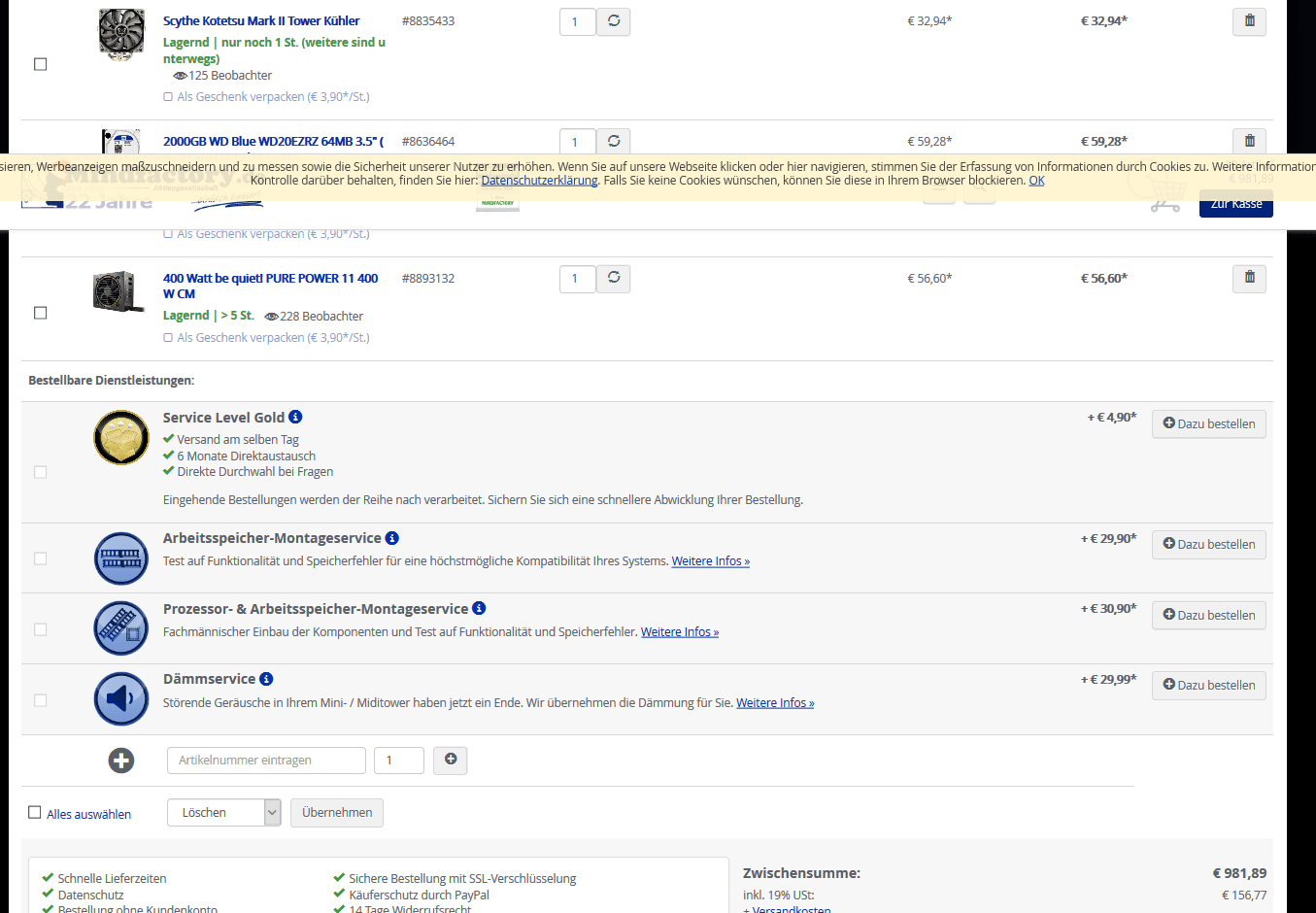Viewport: 1316px width, 913px height.
Task: Click Service Level Gold price + € 4,90
Action: [x=1111, y=418]
